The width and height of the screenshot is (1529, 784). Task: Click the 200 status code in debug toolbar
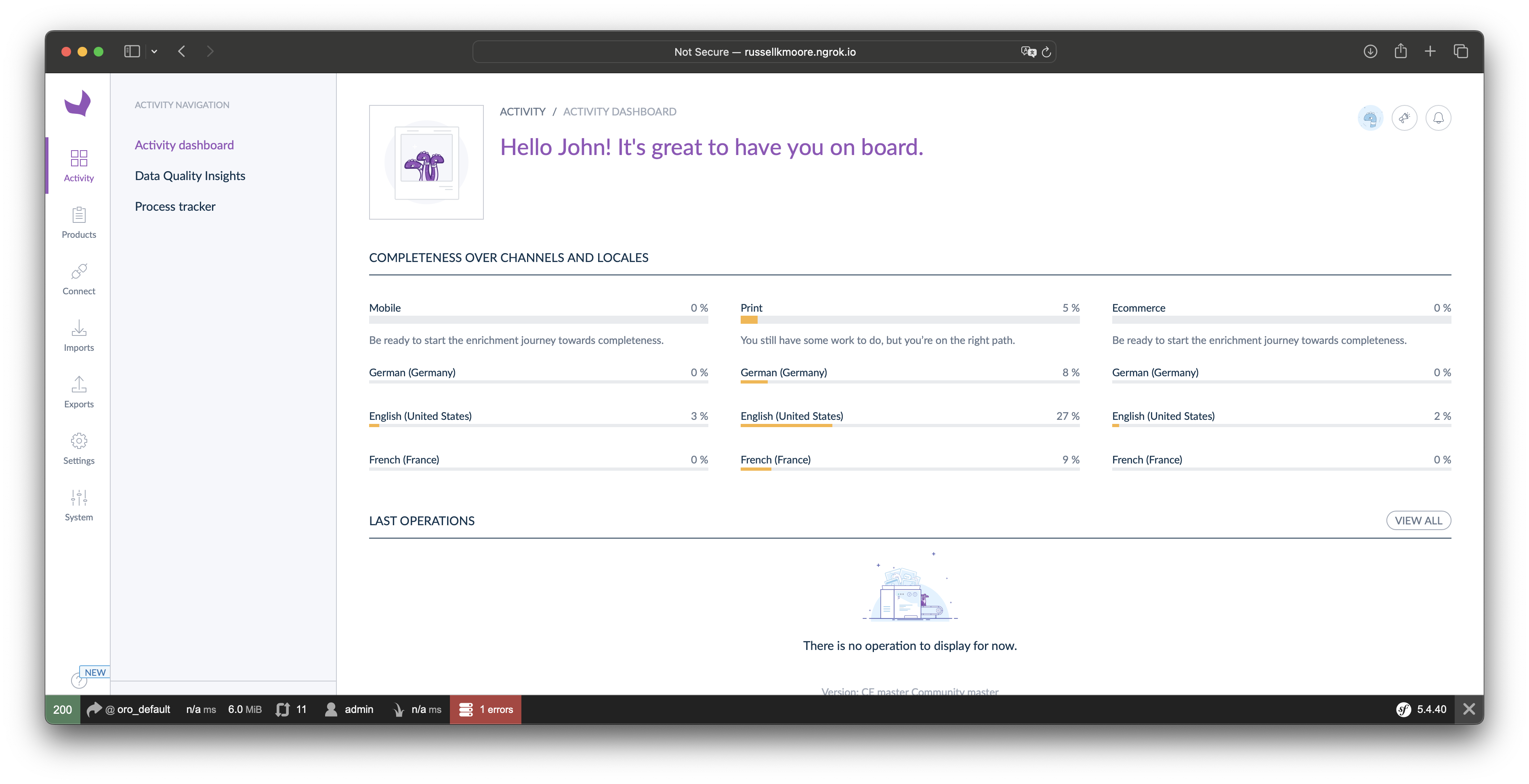pos(62,709)
